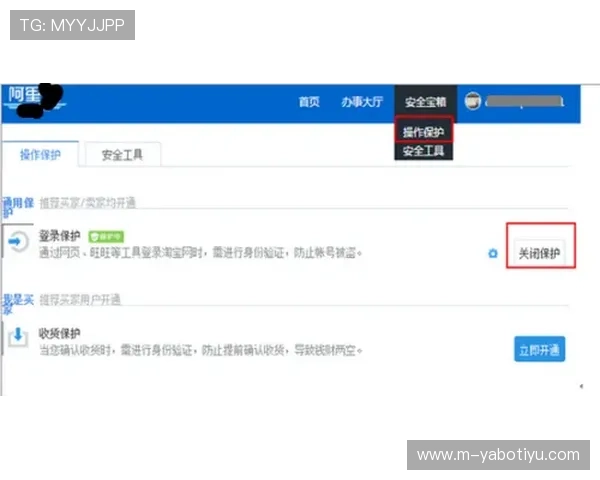This screenshot has width=600, height=480.
Task: Switch to the 安全工具 tab
Action: click(x=122, y=155)
